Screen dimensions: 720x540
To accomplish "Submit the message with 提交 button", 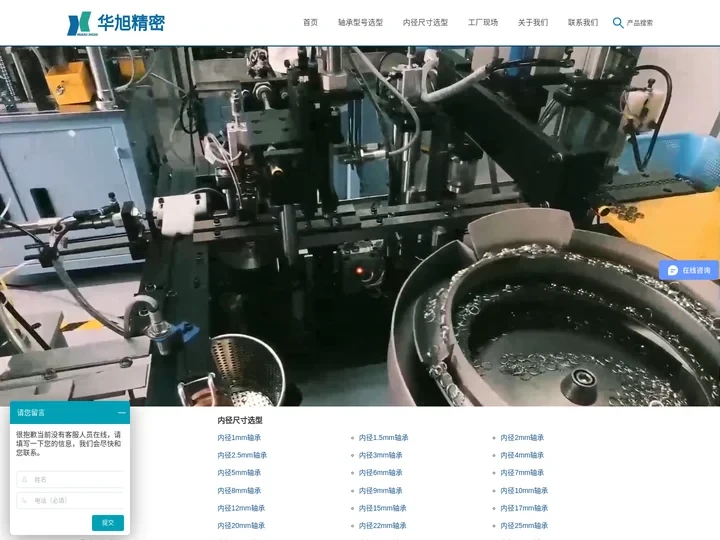I will [x=107, y=523].
